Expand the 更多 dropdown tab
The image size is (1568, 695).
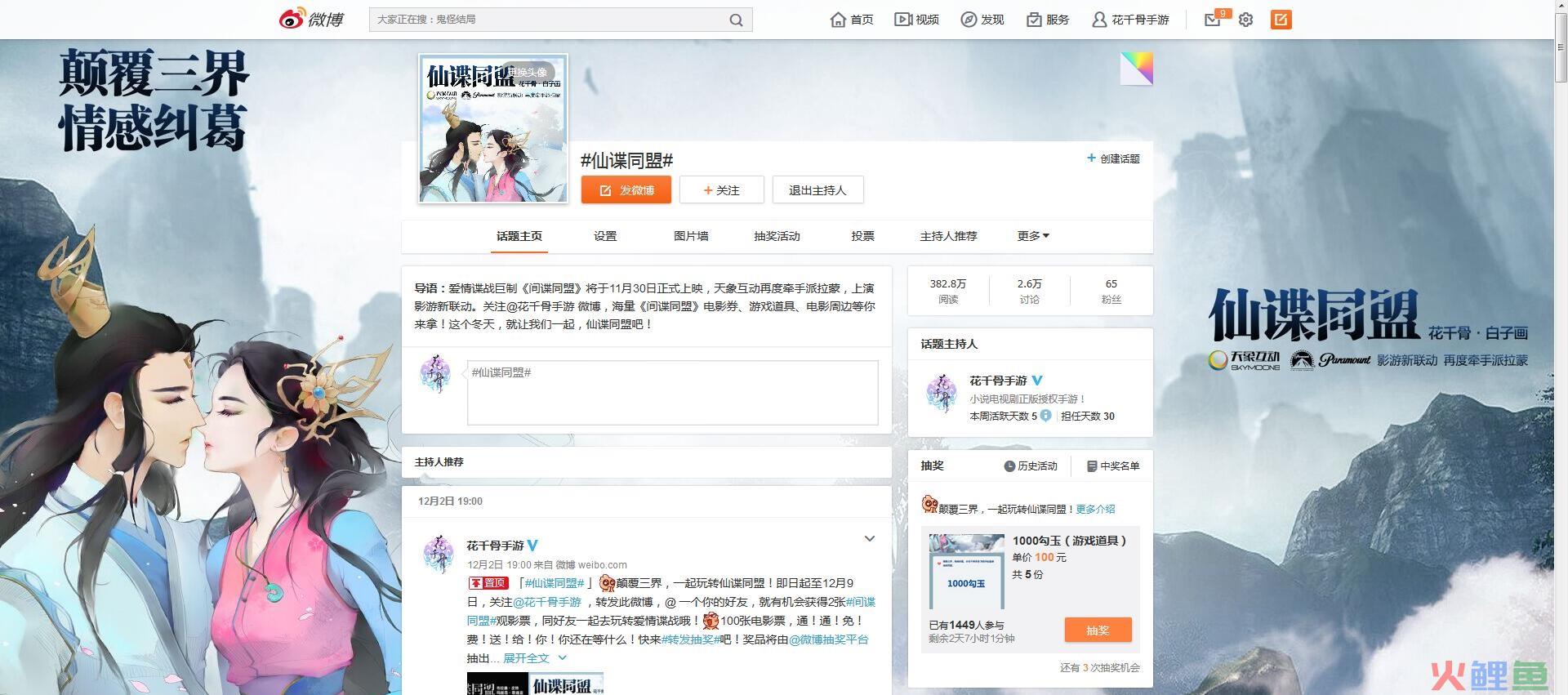coord(1033,236)
